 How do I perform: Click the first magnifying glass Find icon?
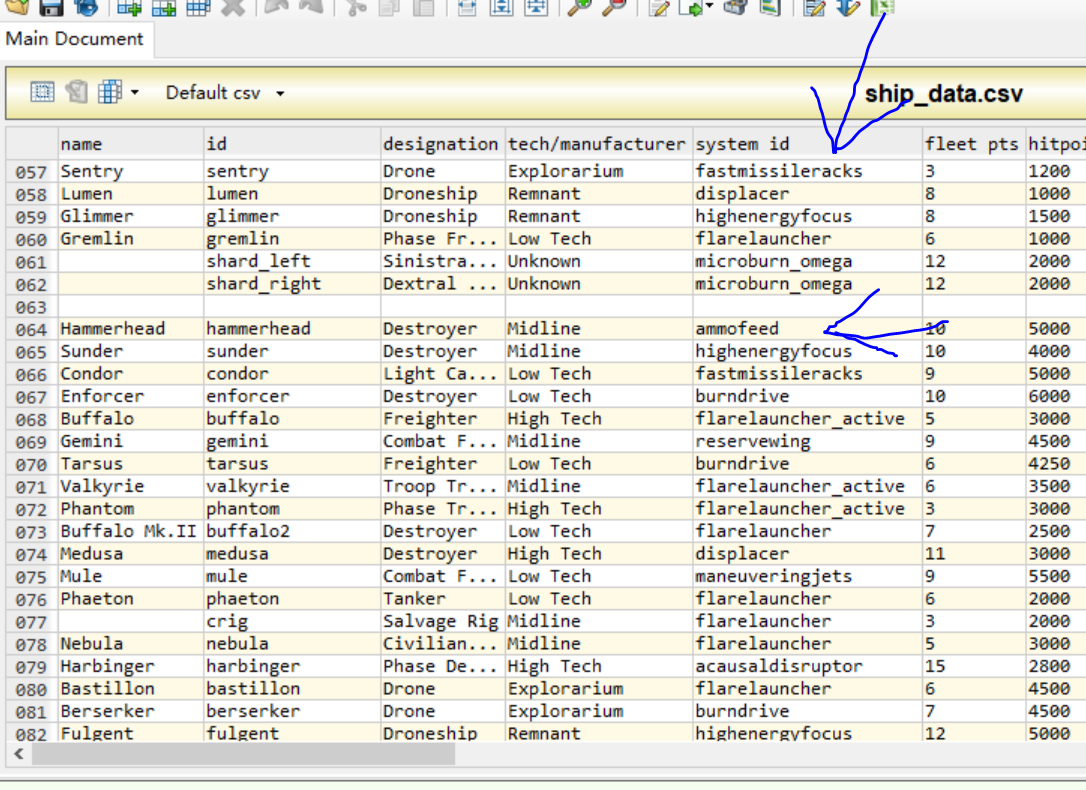coord(579,7)
